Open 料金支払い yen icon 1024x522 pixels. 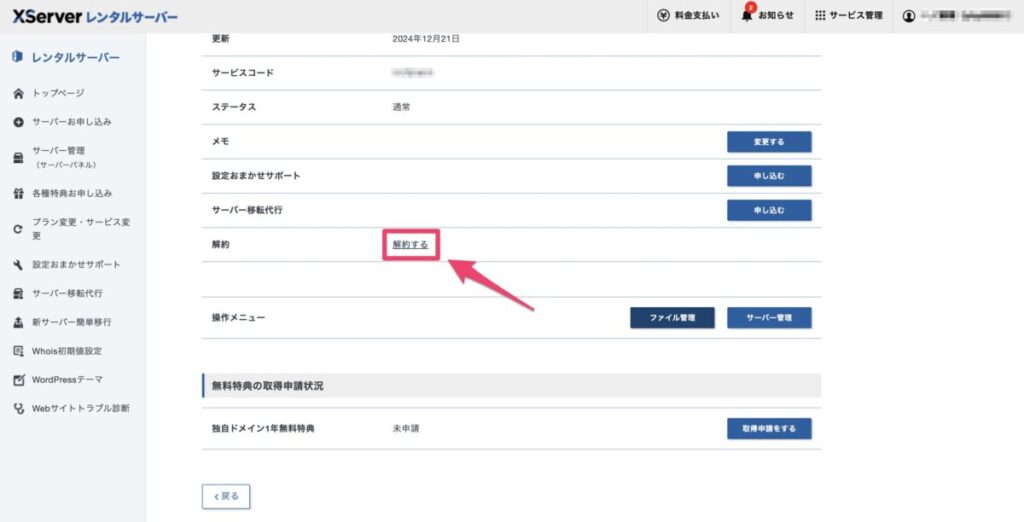tap(663, 16)
